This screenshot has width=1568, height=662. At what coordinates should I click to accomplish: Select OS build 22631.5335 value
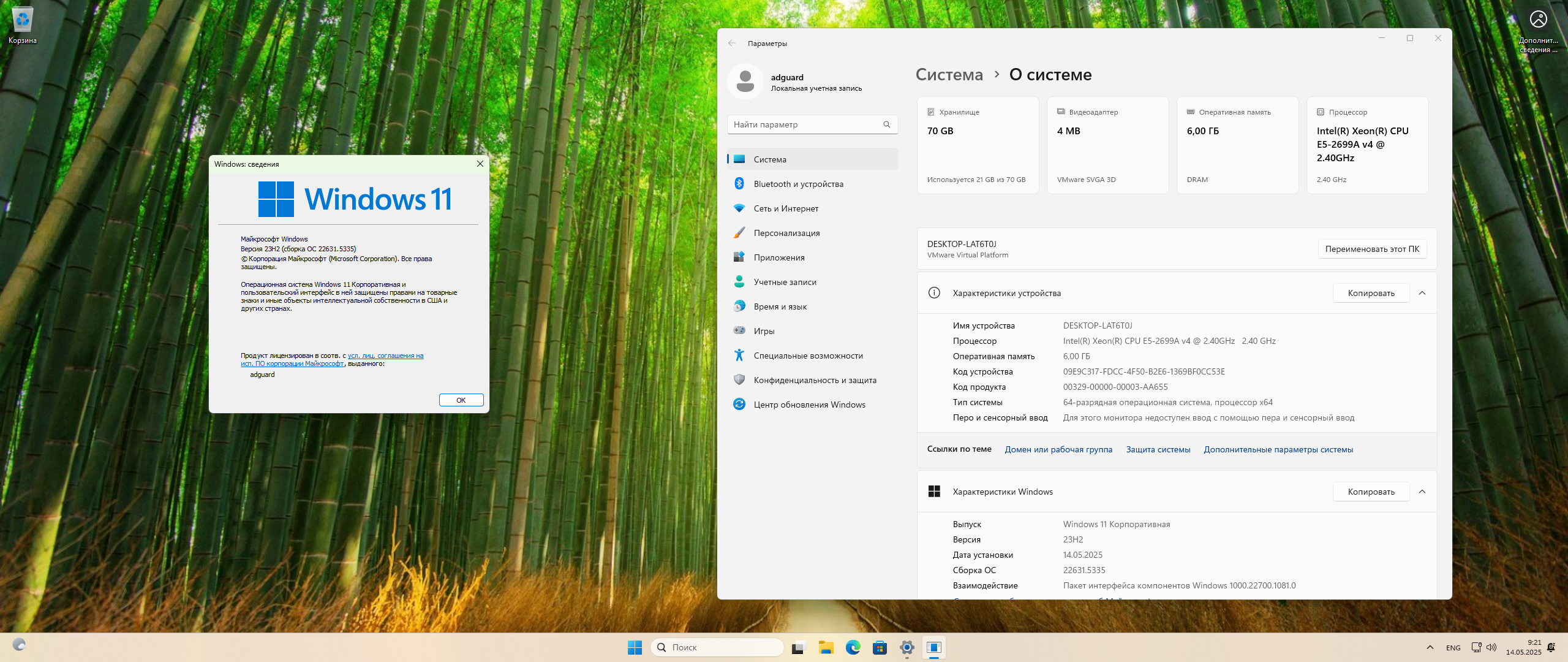(1084, 570)
